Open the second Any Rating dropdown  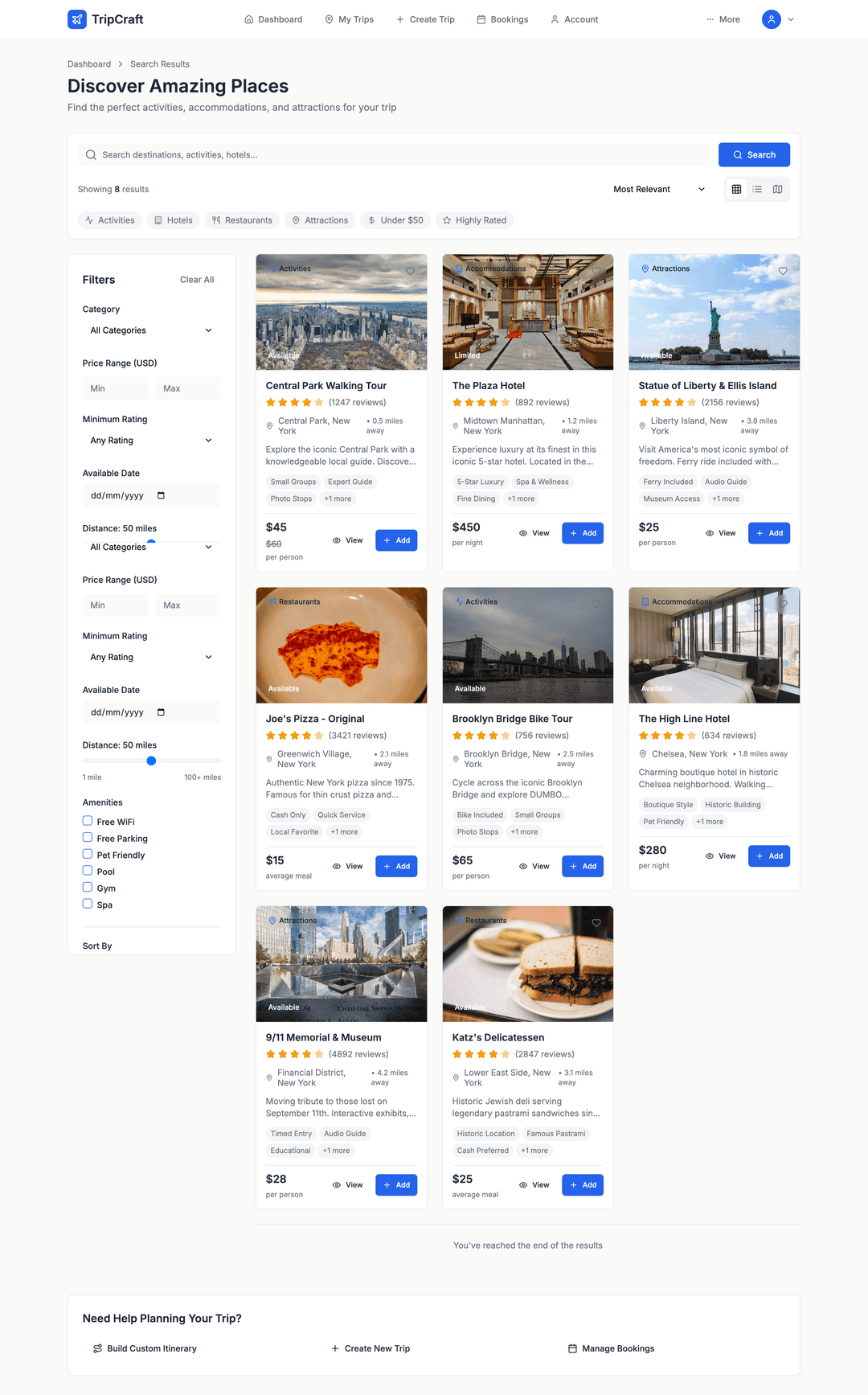click(151, 658)
